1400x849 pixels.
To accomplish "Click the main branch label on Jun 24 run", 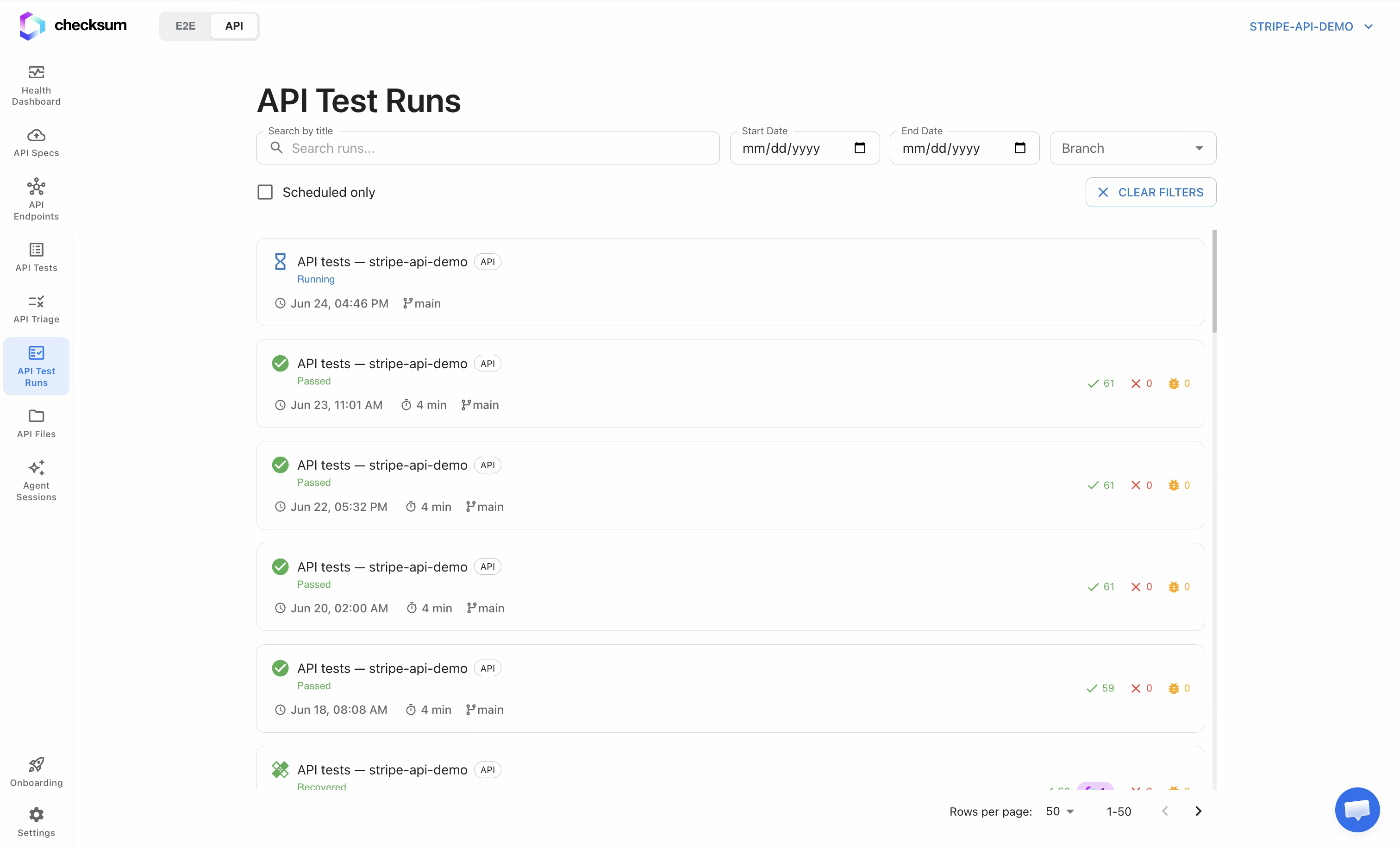I will [422, 303].
